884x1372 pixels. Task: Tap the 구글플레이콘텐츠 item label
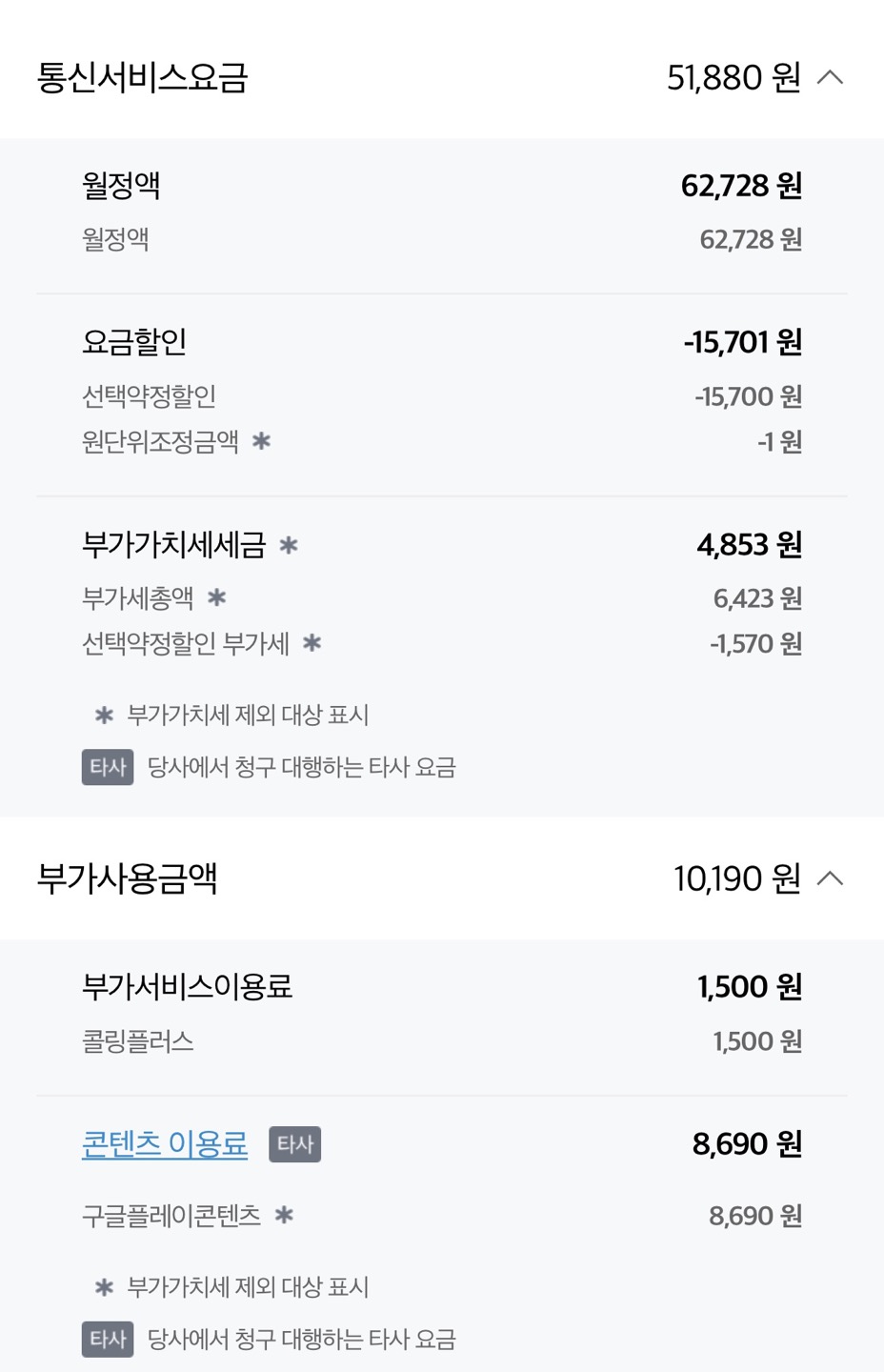(171, 1215)
